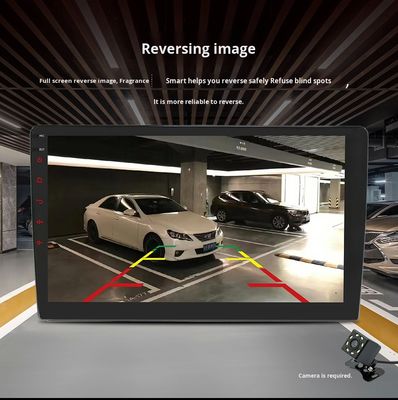Viewport: 398px width, 400px height.
Task: Tap the red volume up icon
Action: coord(40,222)
